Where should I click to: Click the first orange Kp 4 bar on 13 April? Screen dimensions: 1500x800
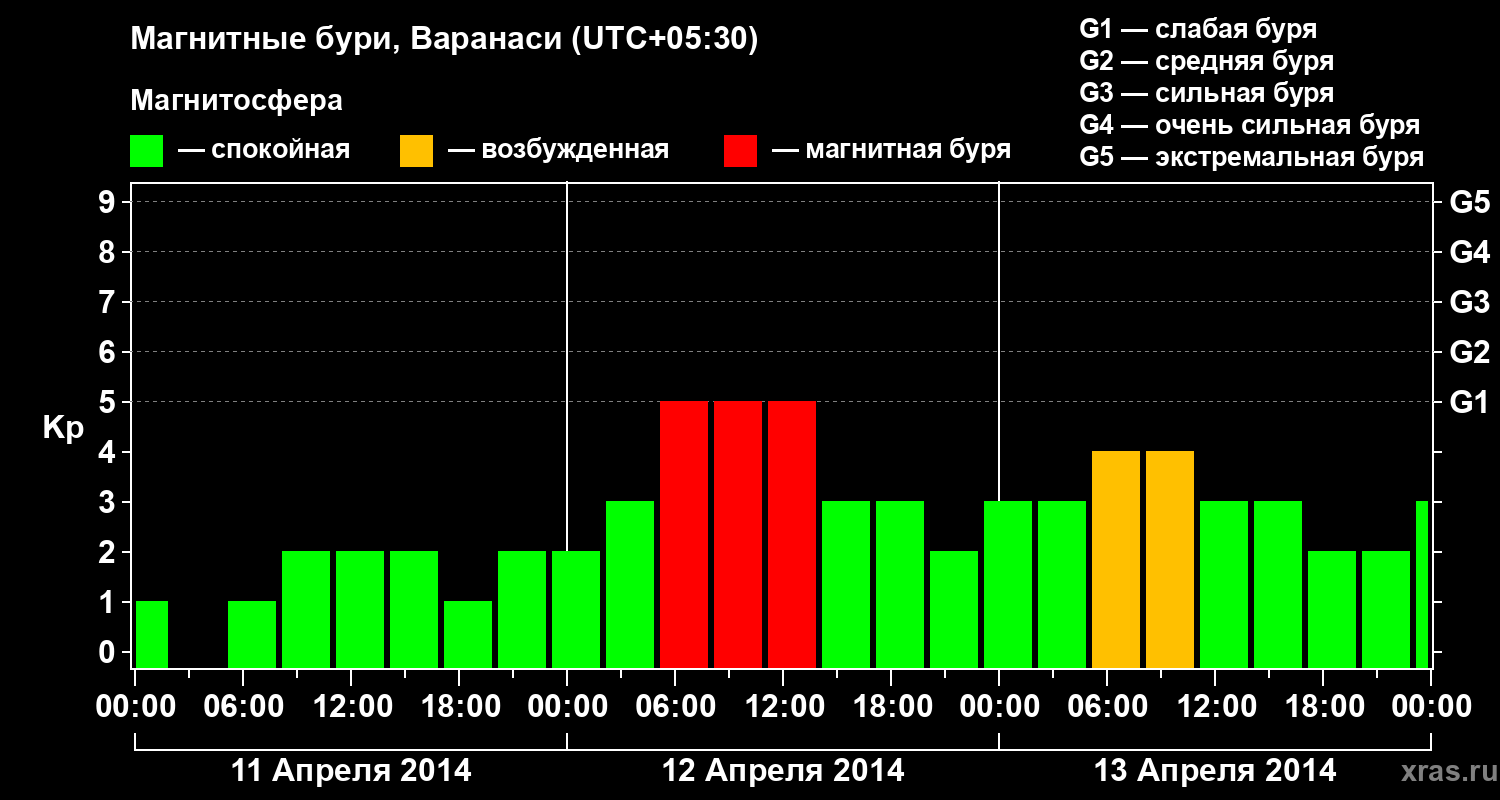pos(1116,559)
